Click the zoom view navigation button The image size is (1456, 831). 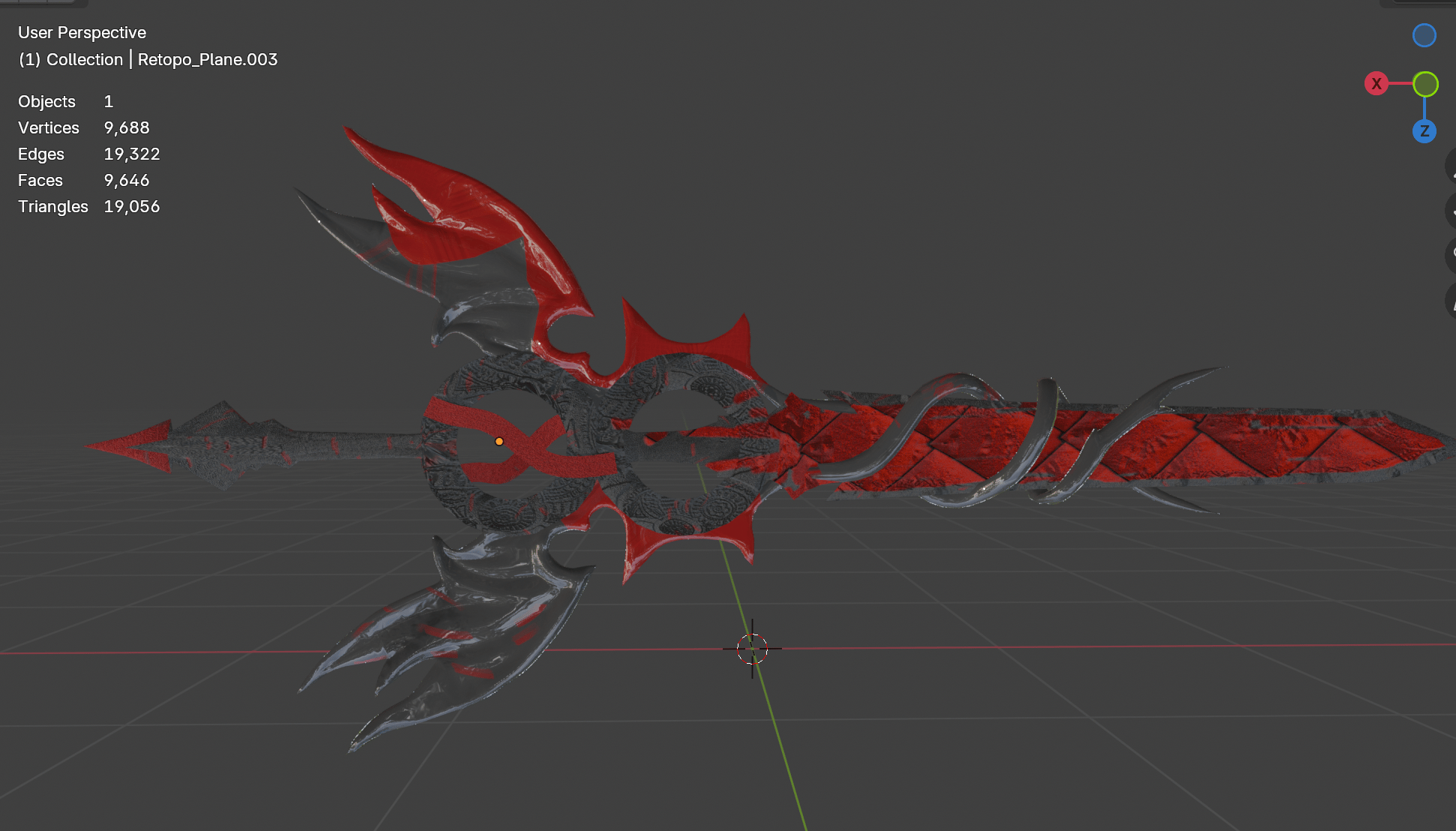(x=1452, y=166)
